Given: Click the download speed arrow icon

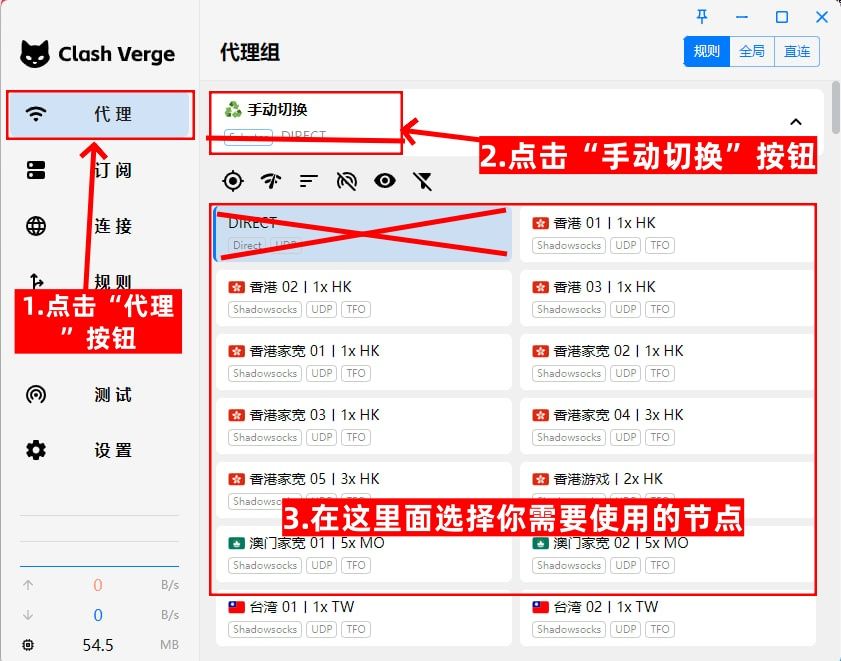Looking at the screenshot, I should tap(28, 615).
